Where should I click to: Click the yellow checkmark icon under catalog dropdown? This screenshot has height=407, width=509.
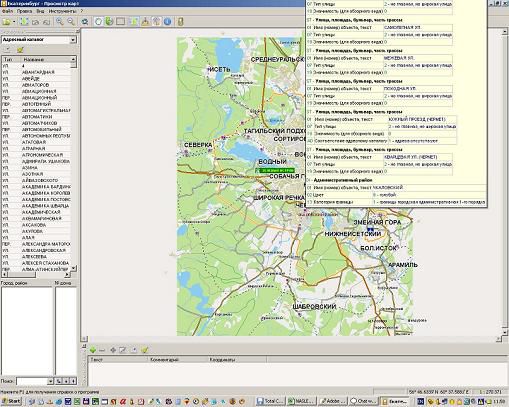coord(20,50)
